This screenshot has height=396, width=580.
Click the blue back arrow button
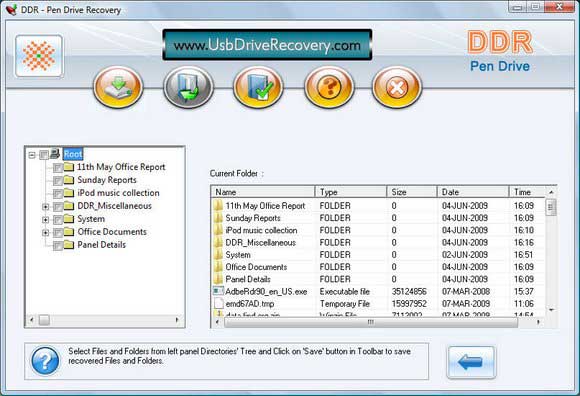click(471, 362)
